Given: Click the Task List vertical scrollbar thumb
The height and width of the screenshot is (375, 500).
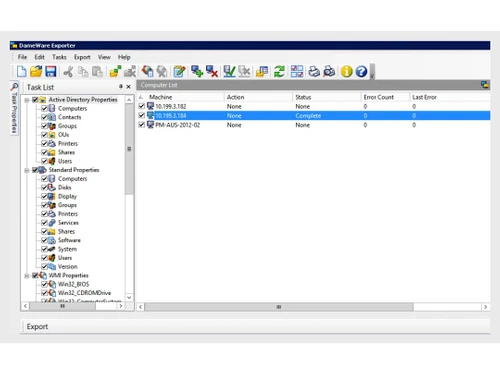Looking at the screenshot, I should click(129, 149).
